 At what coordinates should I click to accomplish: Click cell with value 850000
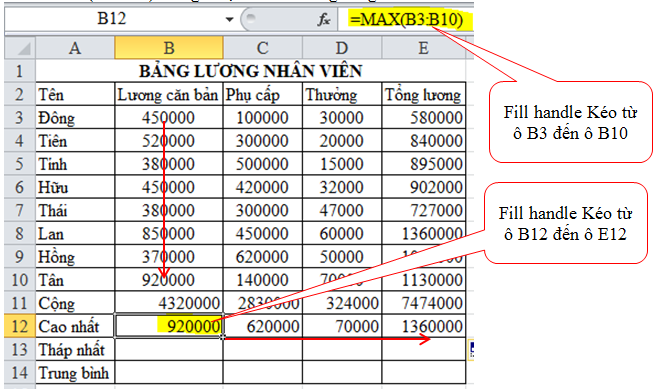pyautogui.click(x=169, y=234)
